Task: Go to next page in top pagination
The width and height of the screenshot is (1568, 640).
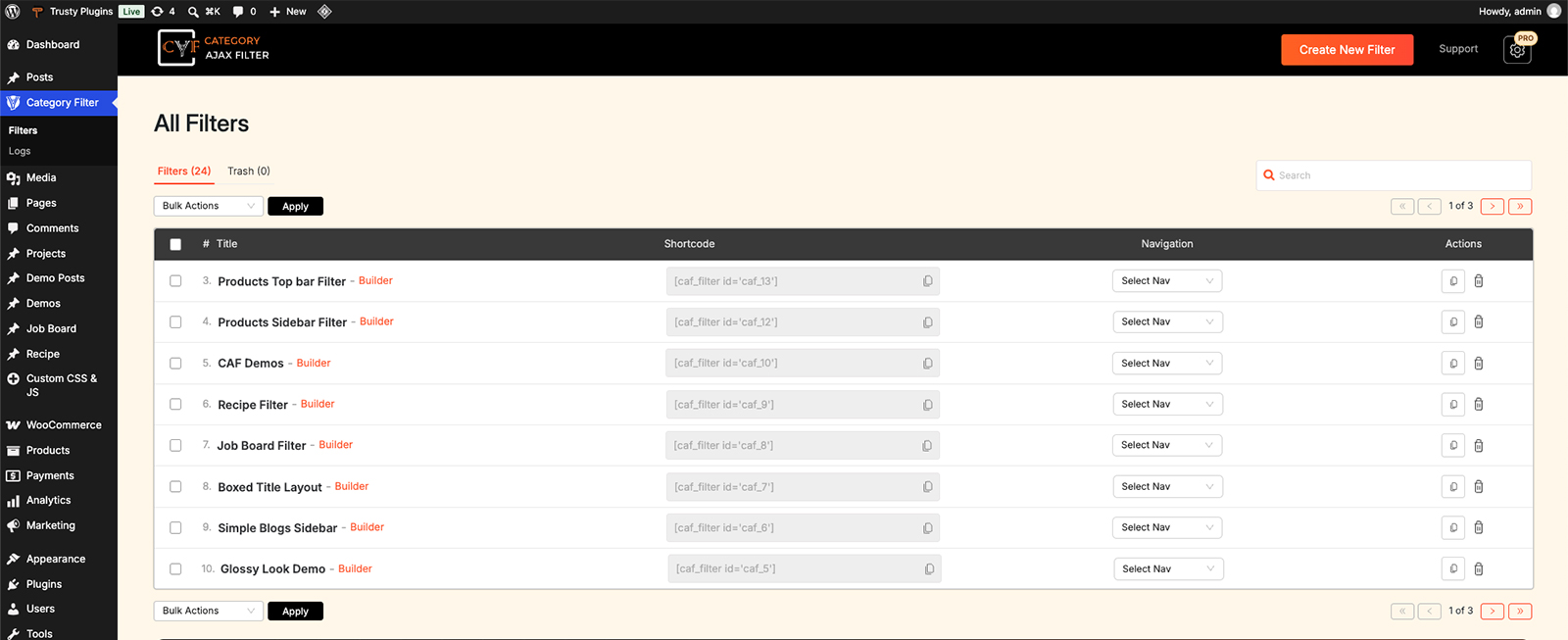Action: 1493,207
